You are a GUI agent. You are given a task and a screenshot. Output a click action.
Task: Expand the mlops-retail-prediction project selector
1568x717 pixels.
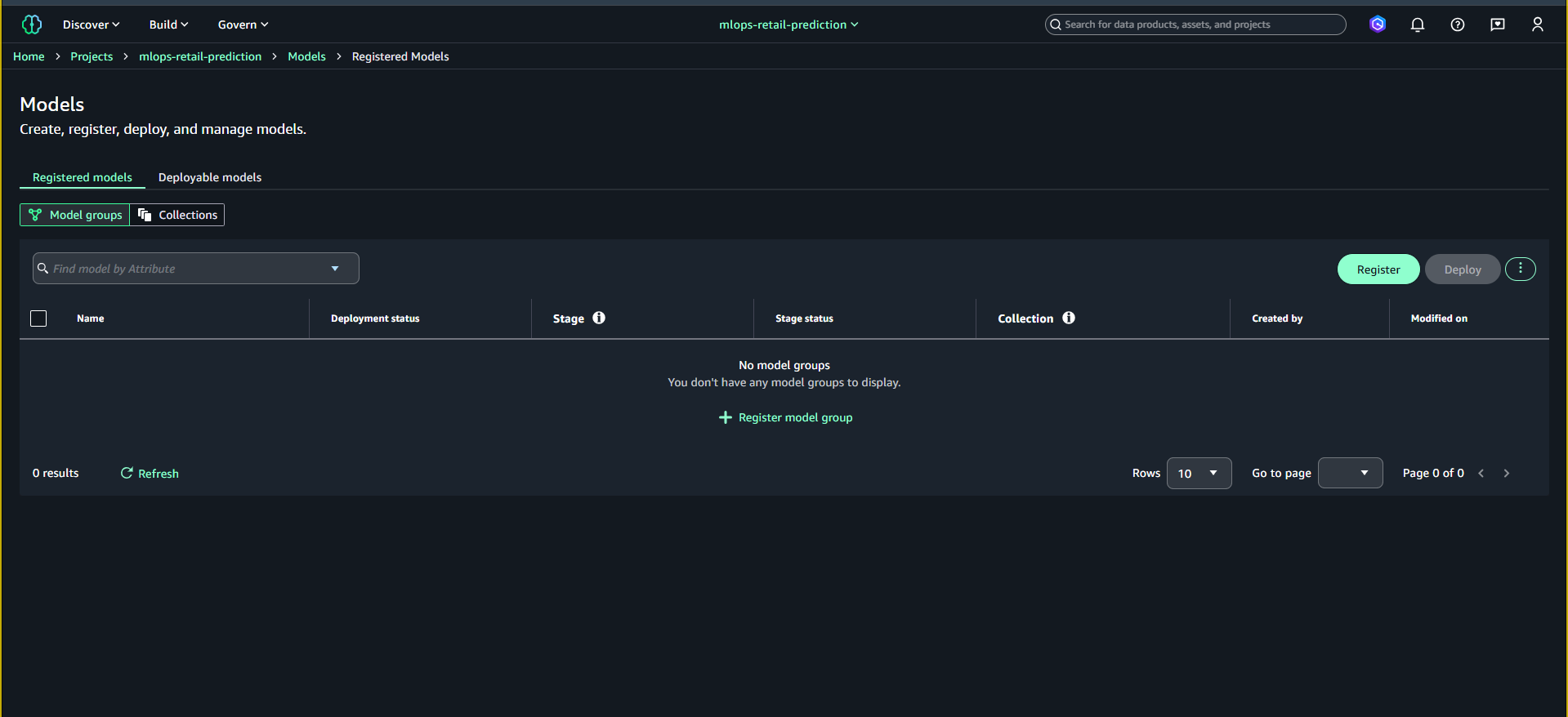(788, 24)
